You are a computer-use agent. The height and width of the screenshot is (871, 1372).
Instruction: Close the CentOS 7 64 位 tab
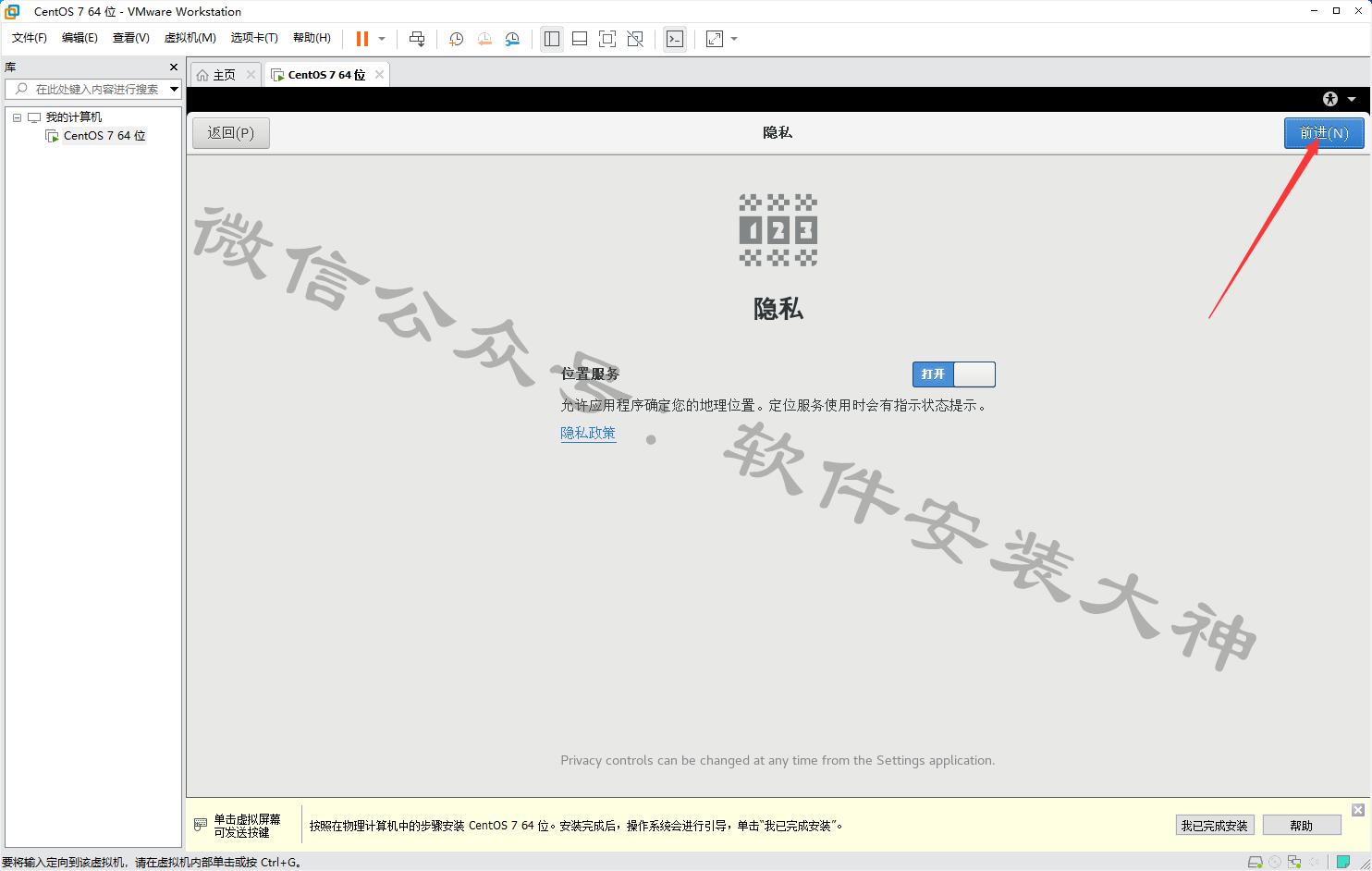[x=379, y=75]
